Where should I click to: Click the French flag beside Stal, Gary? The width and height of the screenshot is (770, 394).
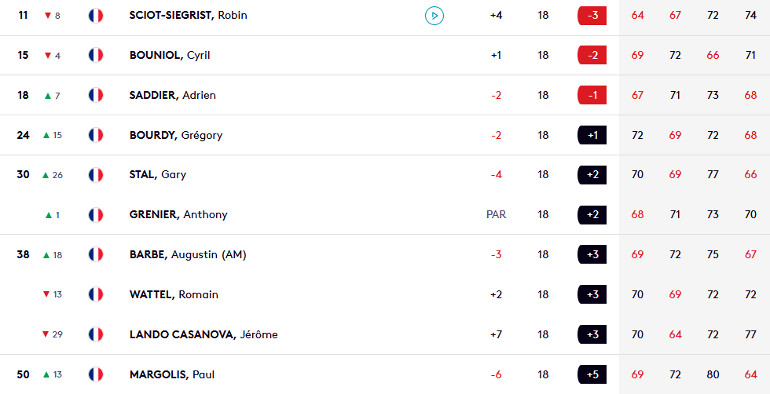pyautogui.click(x=96, y=175)
